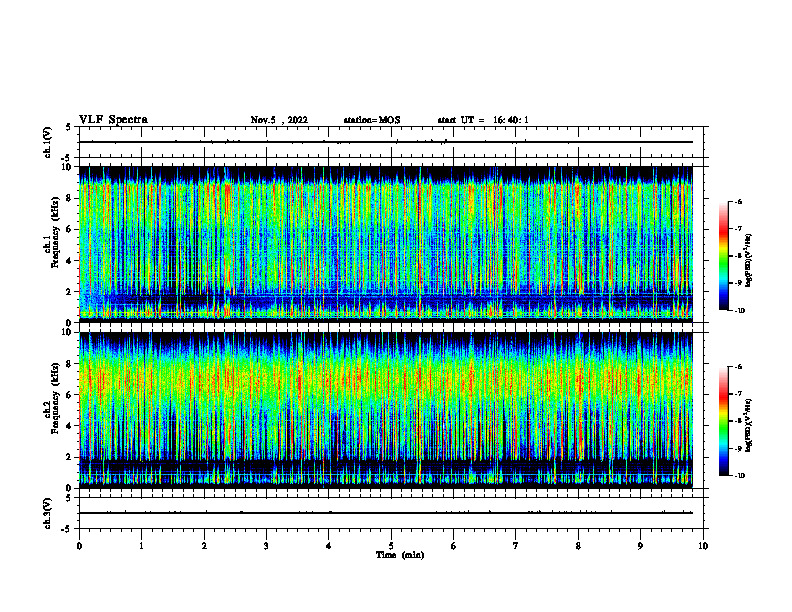Viewport: 792px width, 612px height.
Task: Click the time axis tick label '10'
Action: coord(703,546)
